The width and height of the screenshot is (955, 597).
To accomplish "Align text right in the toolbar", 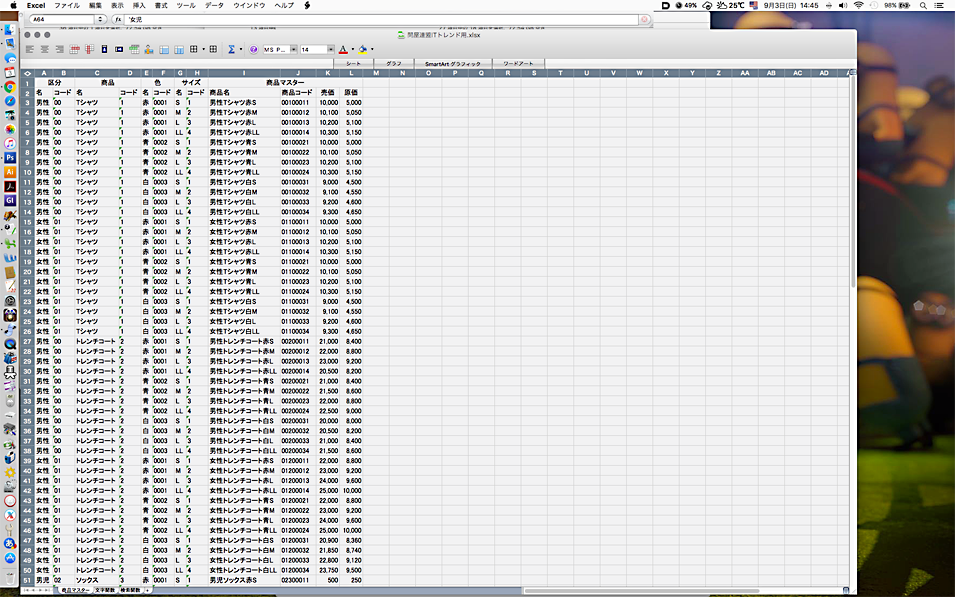I will pos(59,49).
